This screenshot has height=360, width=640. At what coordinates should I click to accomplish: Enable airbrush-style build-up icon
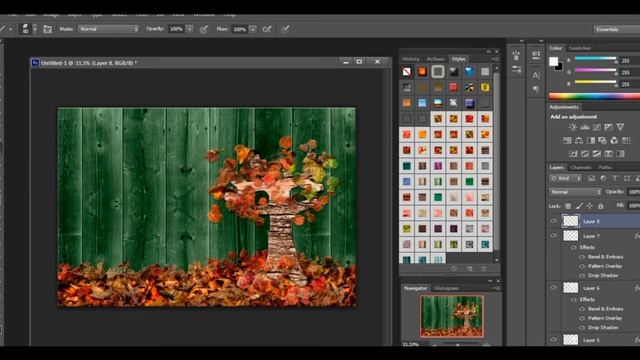point(267,29)
